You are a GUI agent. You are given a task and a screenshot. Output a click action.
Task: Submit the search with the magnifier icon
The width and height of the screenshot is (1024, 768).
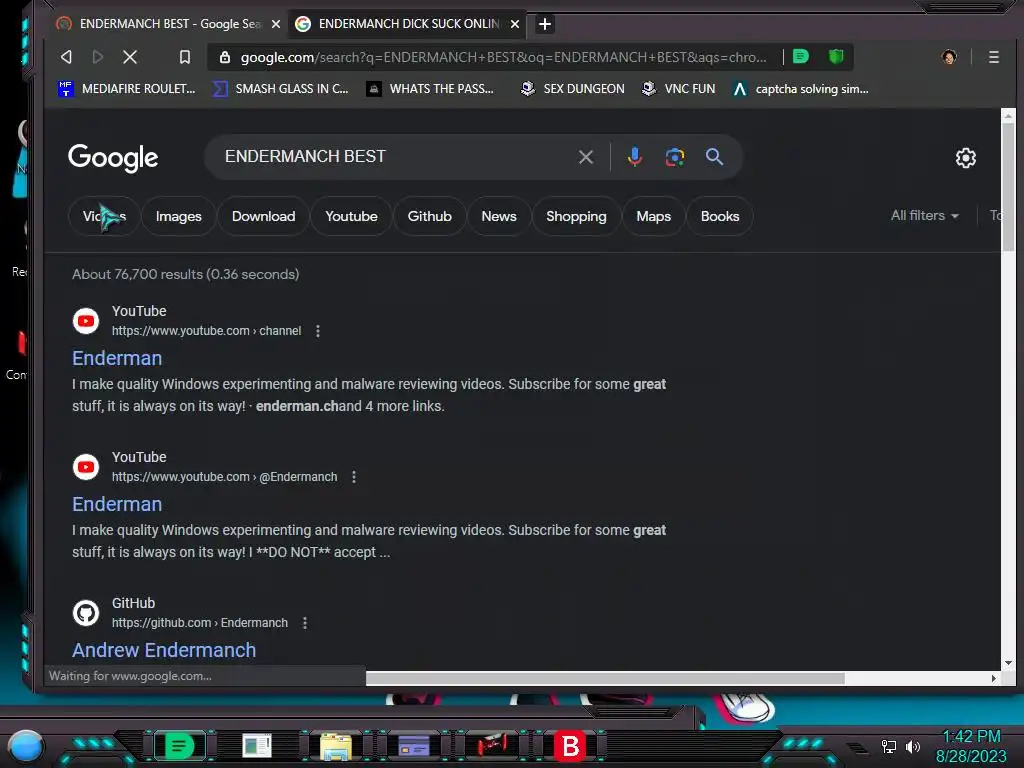pyautogui.click(x=714, y=157)
